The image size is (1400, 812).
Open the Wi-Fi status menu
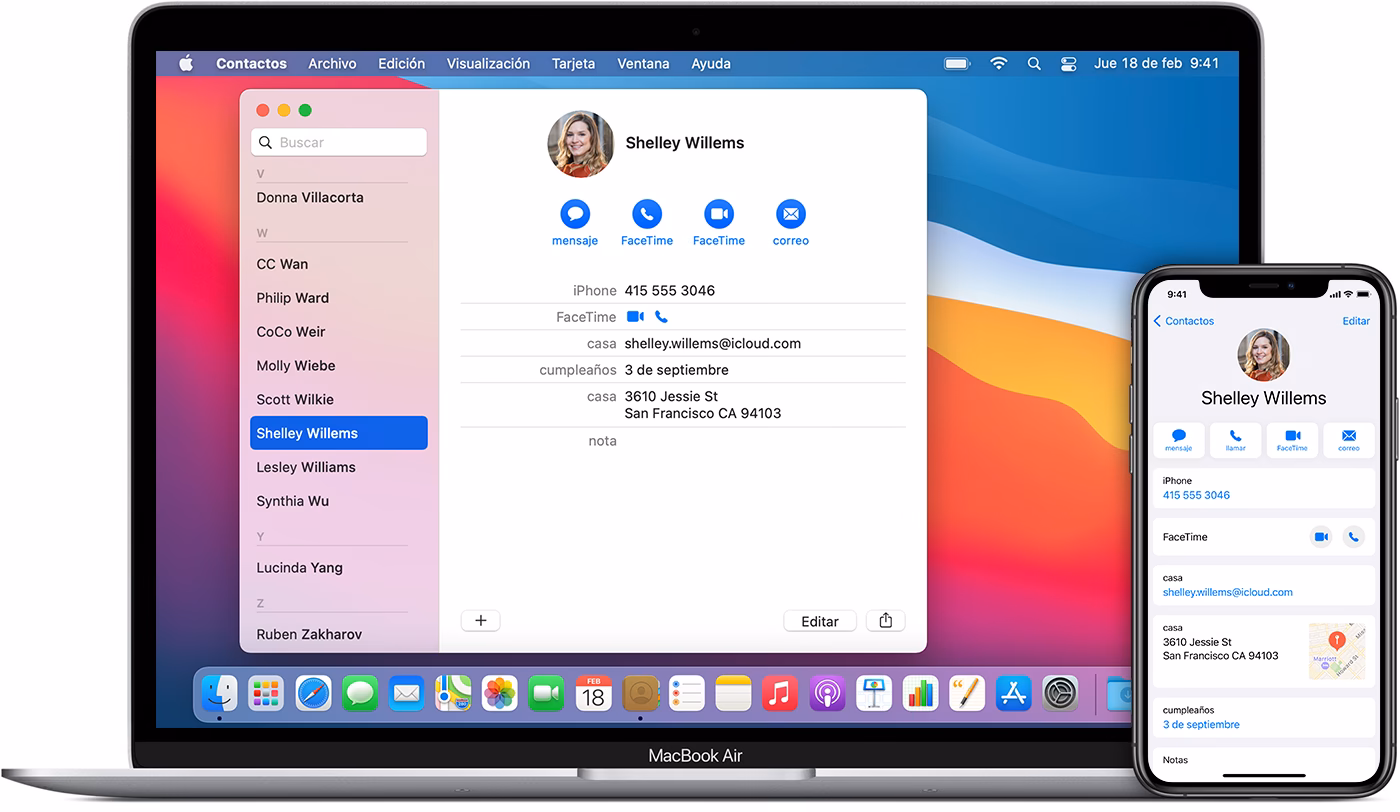[x=999, y=63]
